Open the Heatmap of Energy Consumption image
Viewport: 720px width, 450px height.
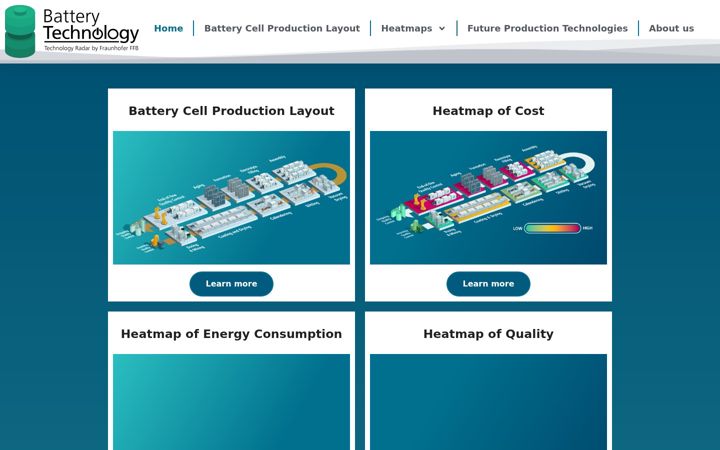231,402
